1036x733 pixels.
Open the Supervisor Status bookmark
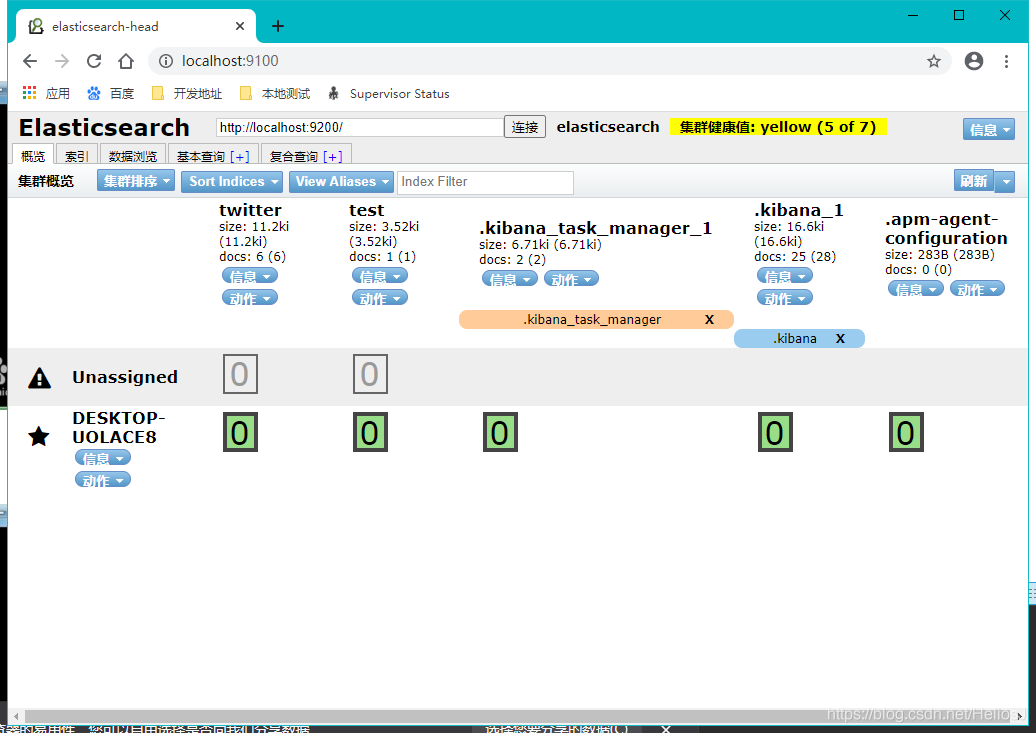[x=389, y=93]
